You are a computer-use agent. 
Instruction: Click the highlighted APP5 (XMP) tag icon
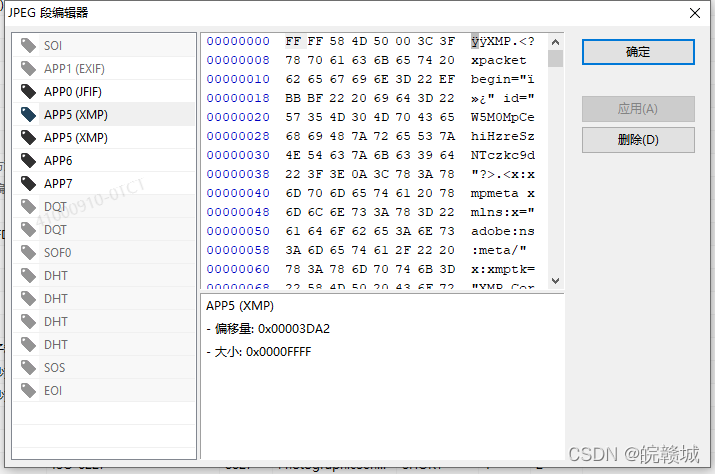[28, 115]
